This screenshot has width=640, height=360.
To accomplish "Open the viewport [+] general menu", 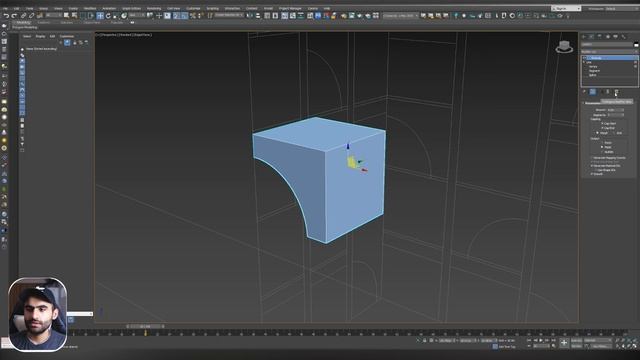I will (x=97, y=35).
